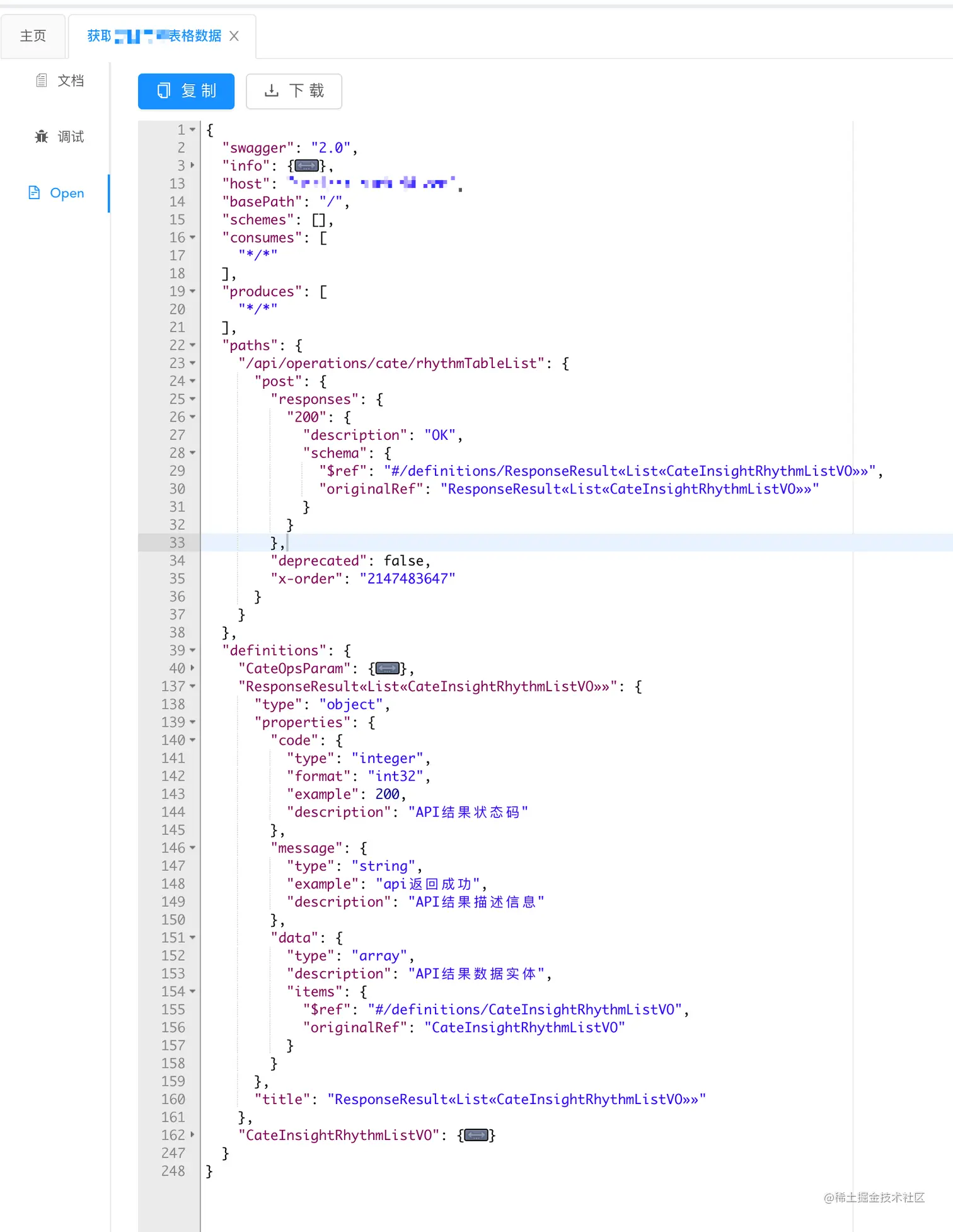Click the example value 200 on line 143
953x1232 pixels.
[388, 795]
